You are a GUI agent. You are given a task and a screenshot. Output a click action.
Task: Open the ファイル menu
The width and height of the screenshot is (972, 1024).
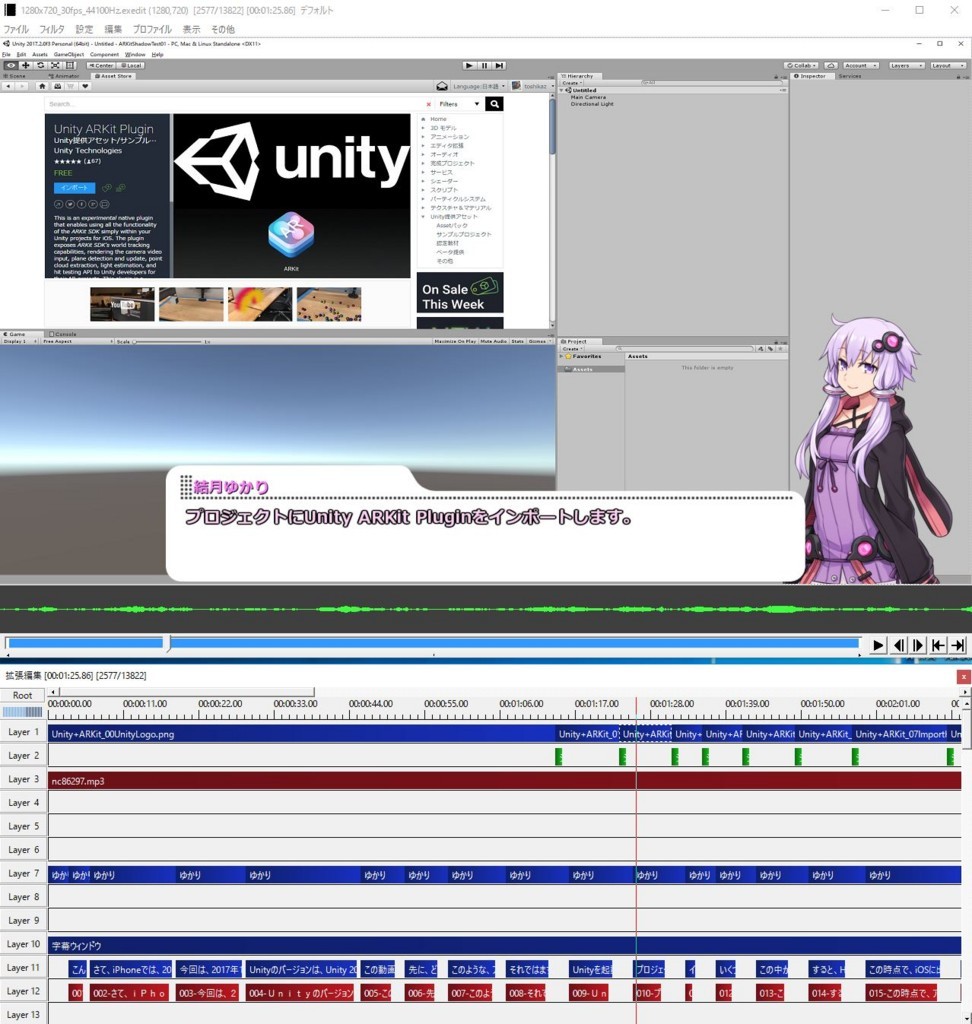[16, 29]
